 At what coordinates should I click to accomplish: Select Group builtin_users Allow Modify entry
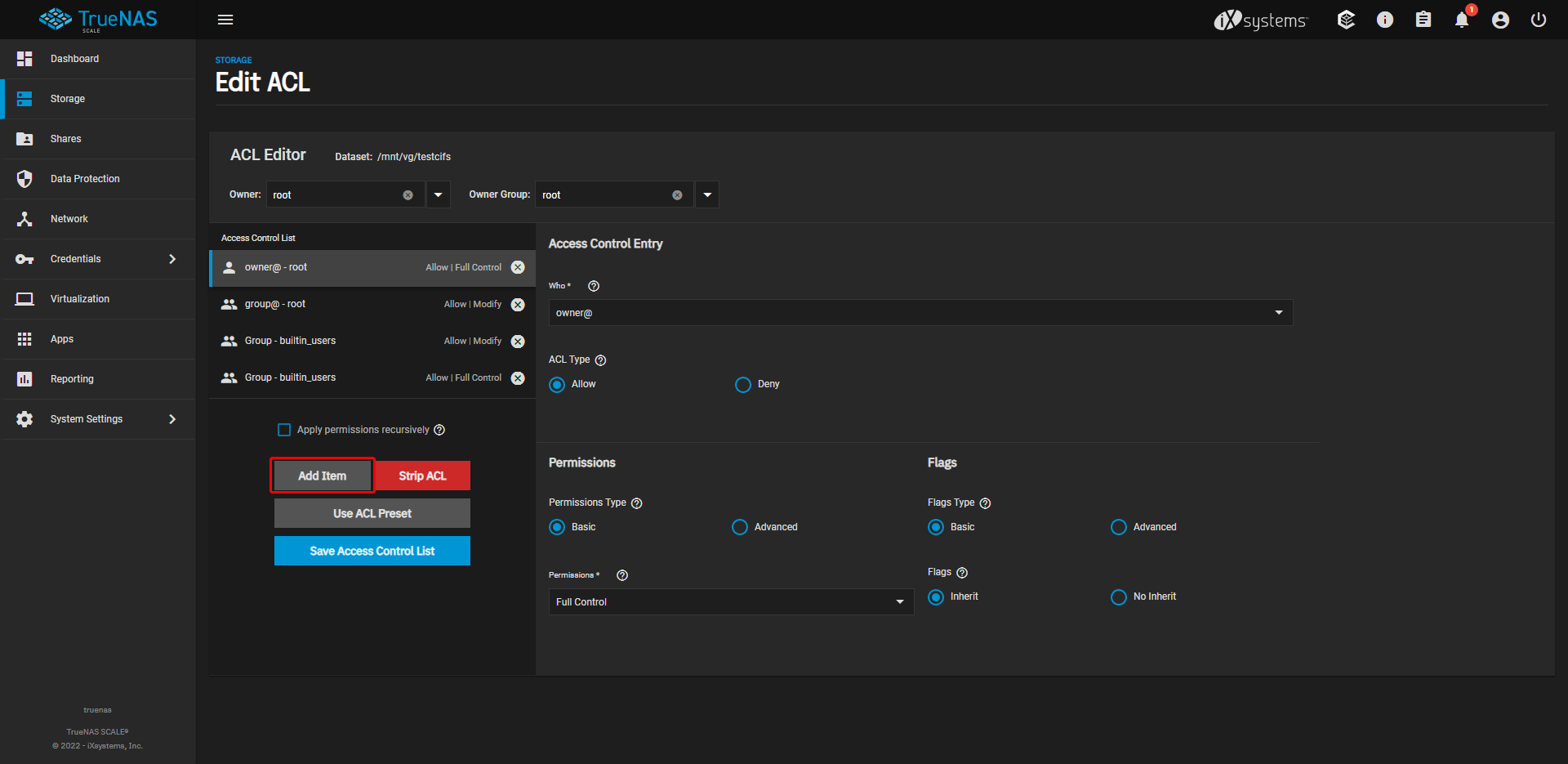tap(372, 341)
